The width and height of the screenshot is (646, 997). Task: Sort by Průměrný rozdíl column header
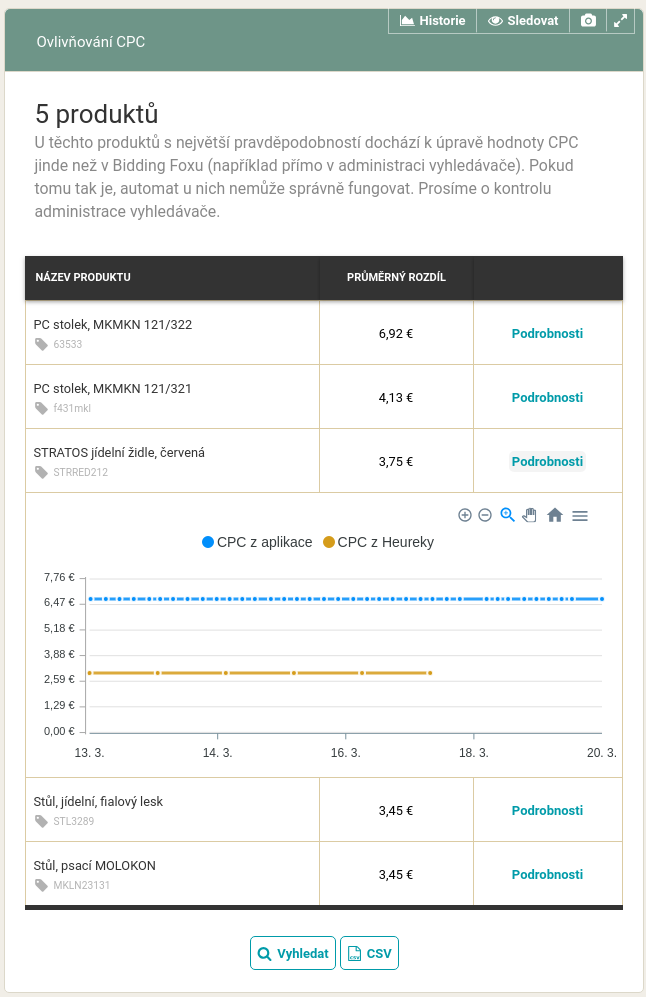(396, 277)
